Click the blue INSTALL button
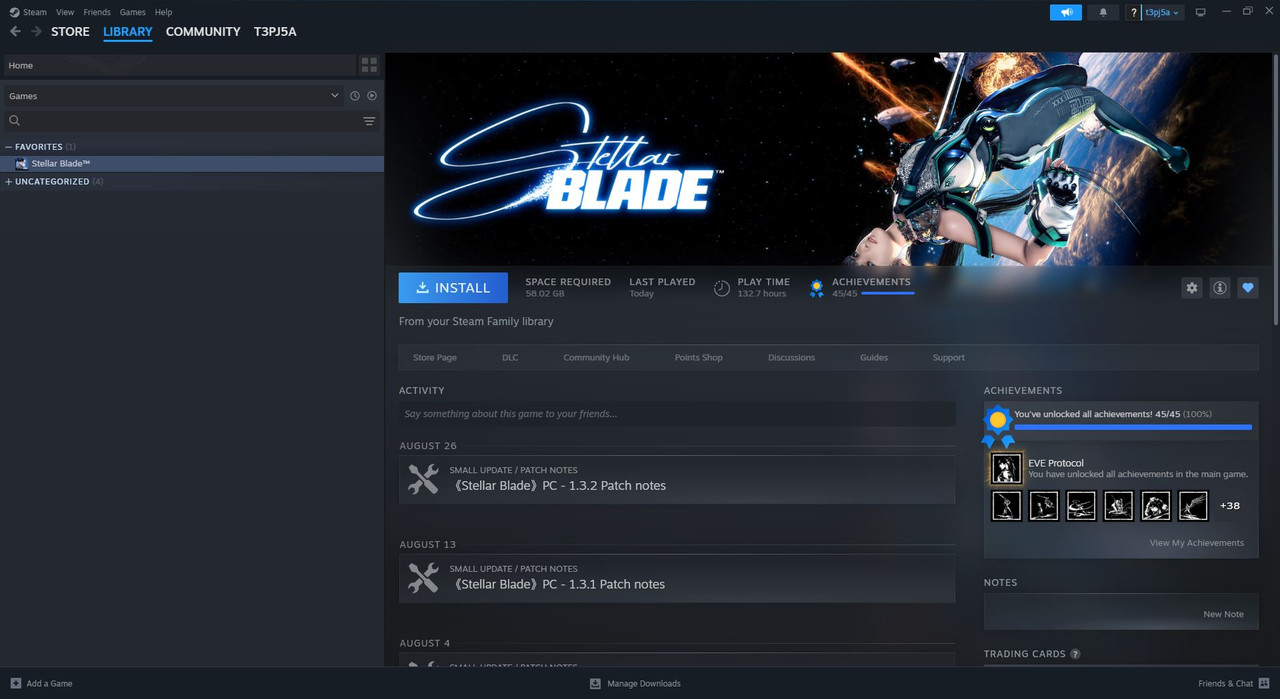This screenshot has width=1280, height=699. coord(453,288)
